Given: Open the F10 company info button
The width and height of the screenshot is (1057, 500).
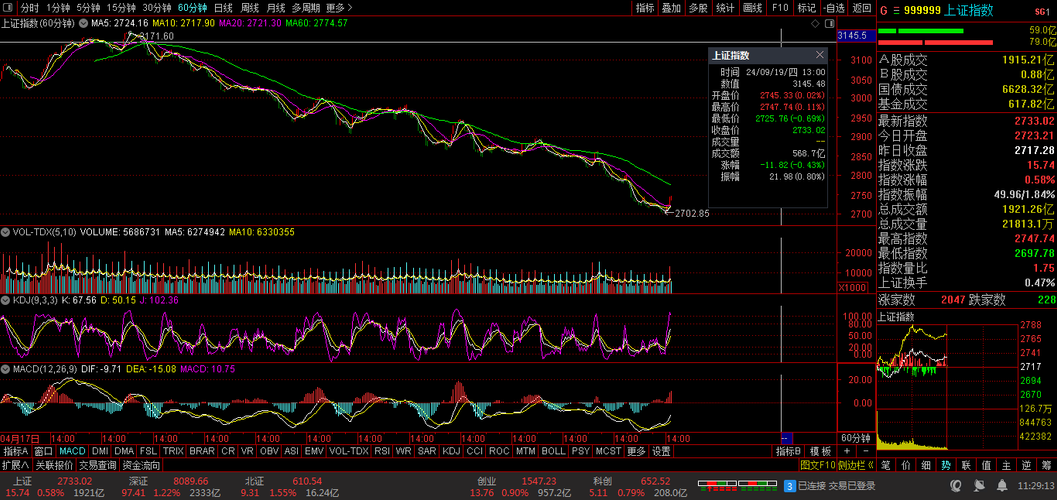Looking at the screenshot, I should click(780, 8).
